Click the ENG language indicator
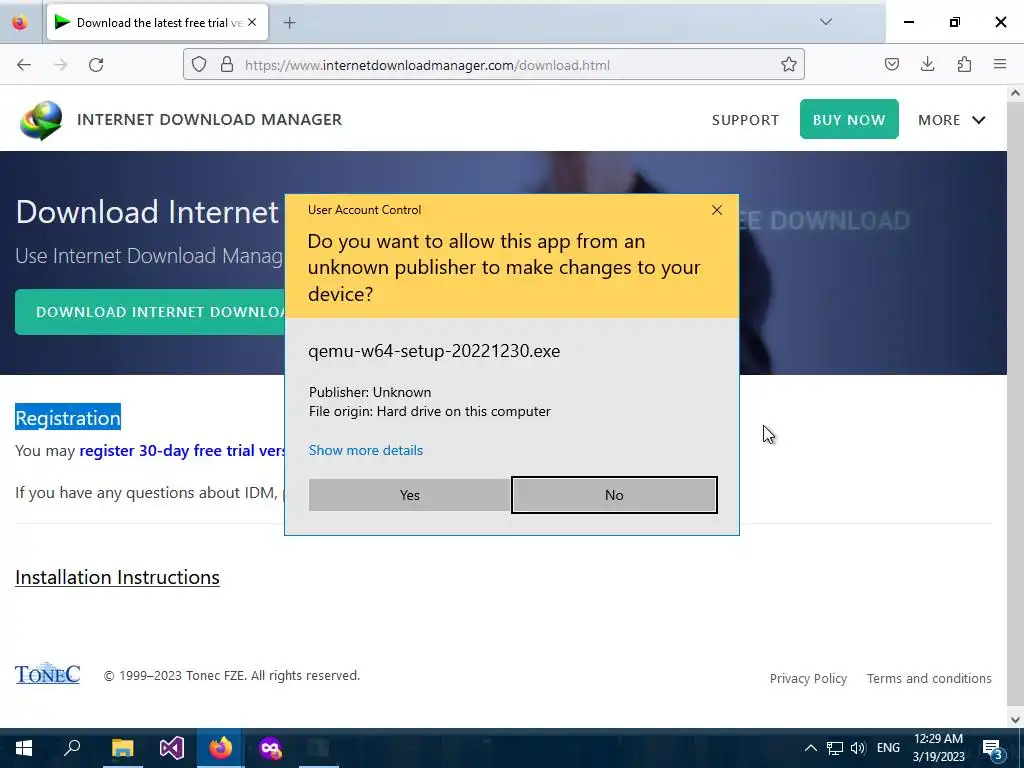This screenshot has width=1024, height=768. pyautogui.click(x=888, y=748)
